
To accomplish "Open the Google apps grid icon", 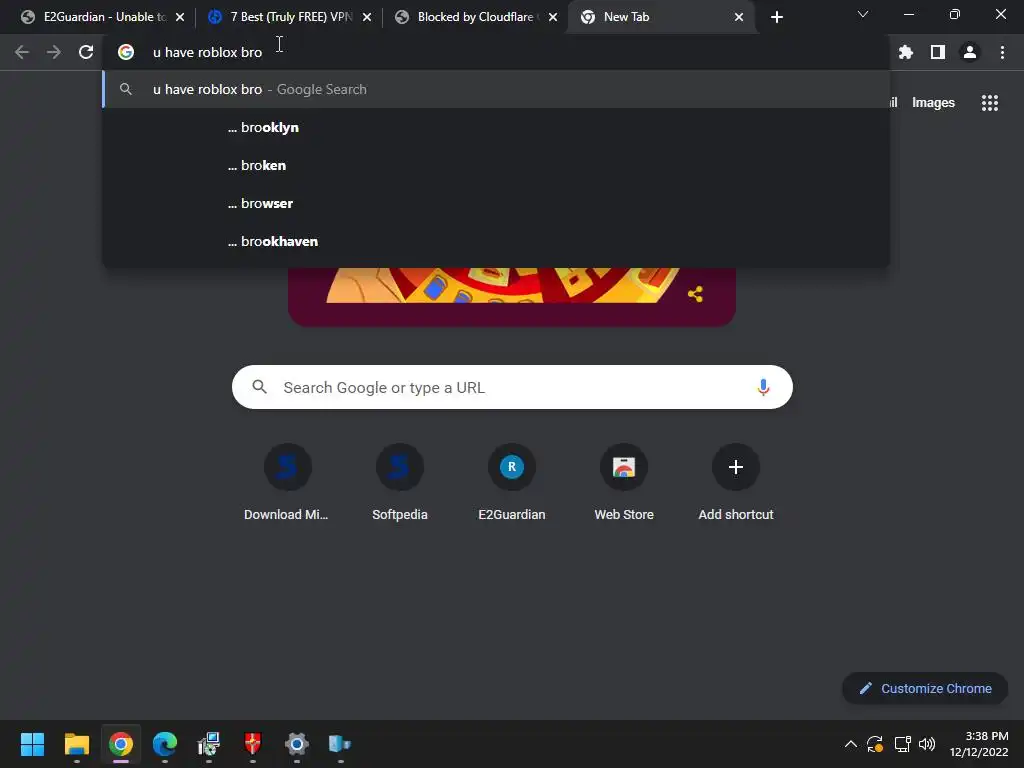I will point(989,103).
